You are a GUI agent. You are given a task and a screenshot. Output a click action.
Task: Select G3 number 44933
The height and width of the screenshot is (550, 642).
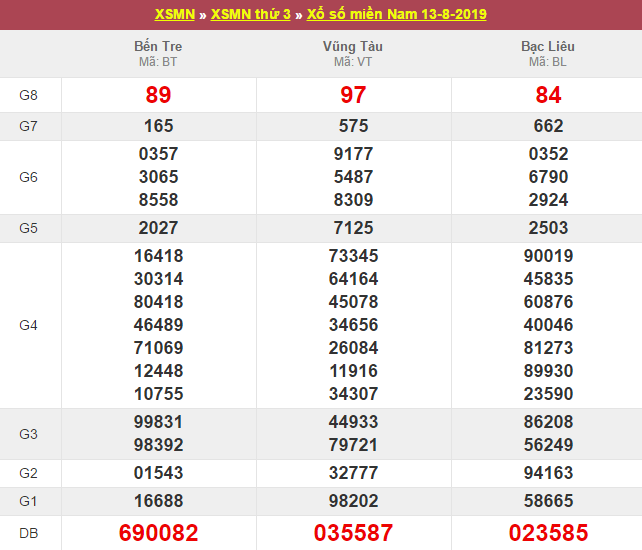tap(353, 422)
